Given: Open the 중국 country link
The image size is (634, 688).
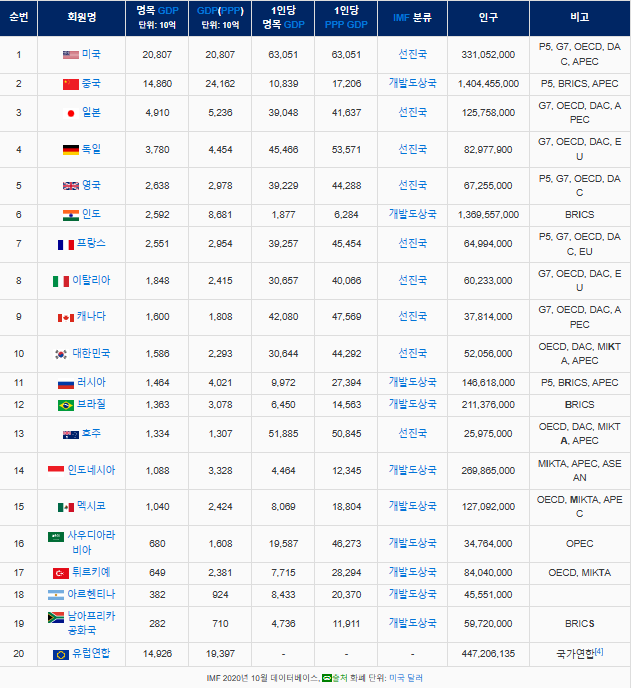Looking at the screenshot, I should [x=91, y=83].
